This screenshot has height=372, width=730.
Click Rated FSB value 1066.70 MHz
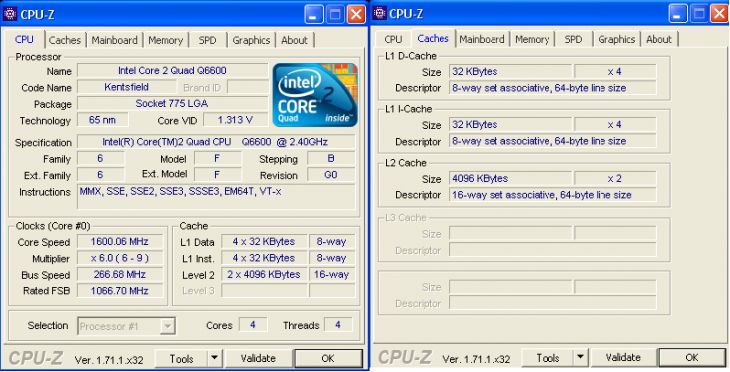pyautogui.click(x=120, y=291)
